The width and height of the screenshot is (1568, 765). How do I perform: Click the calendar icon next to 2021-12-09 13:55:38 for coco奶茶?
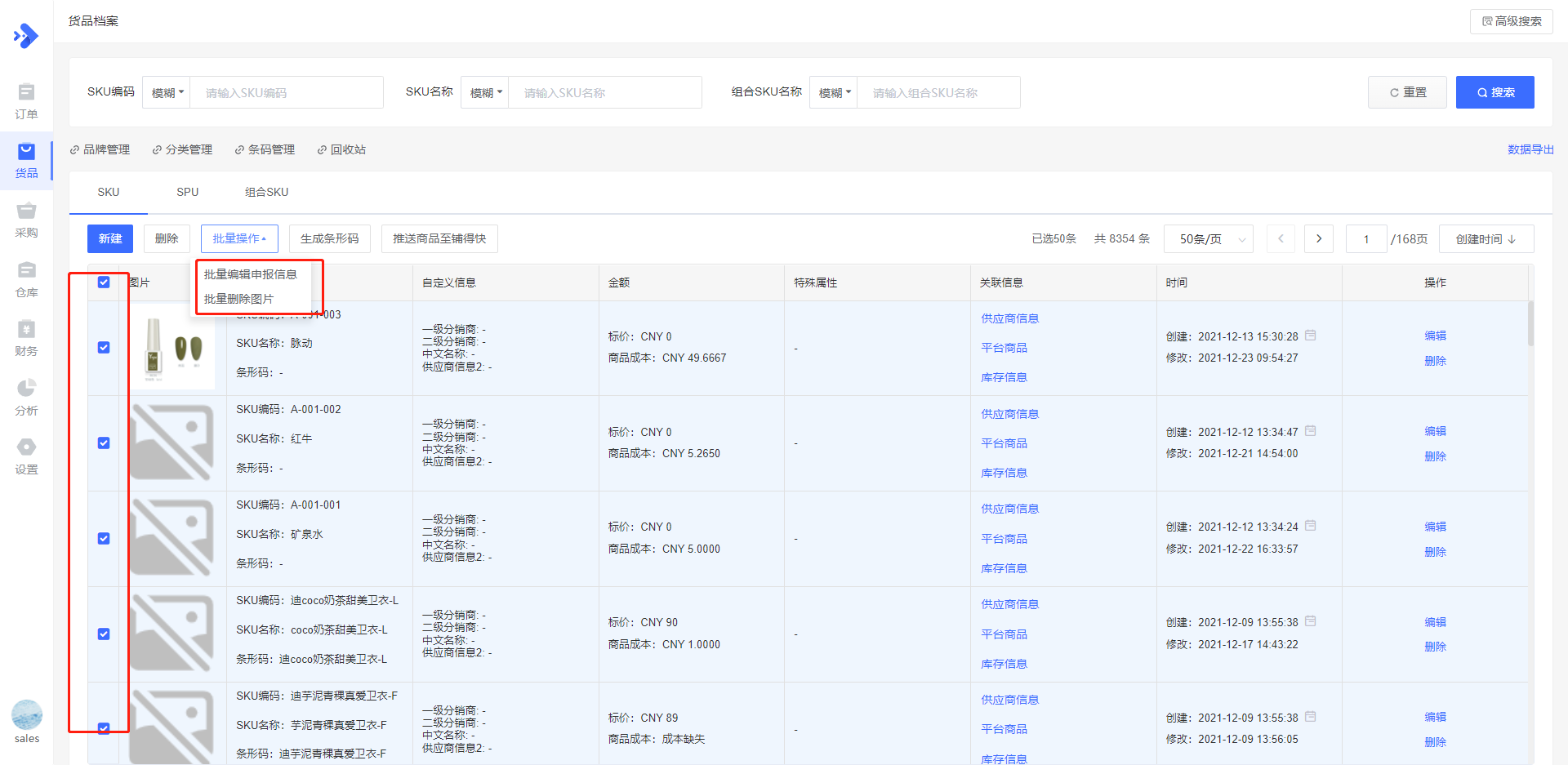coord(1311,621)
